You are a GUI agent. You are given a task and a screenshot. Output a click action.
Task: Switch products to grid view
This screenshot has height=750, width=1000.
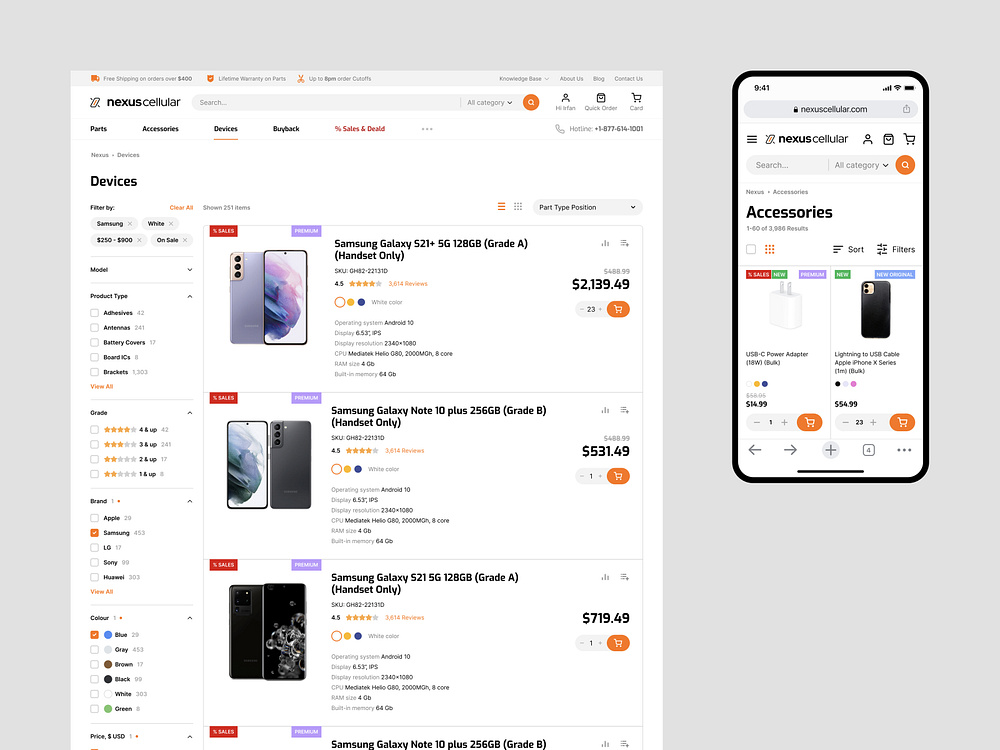(518, 206)
